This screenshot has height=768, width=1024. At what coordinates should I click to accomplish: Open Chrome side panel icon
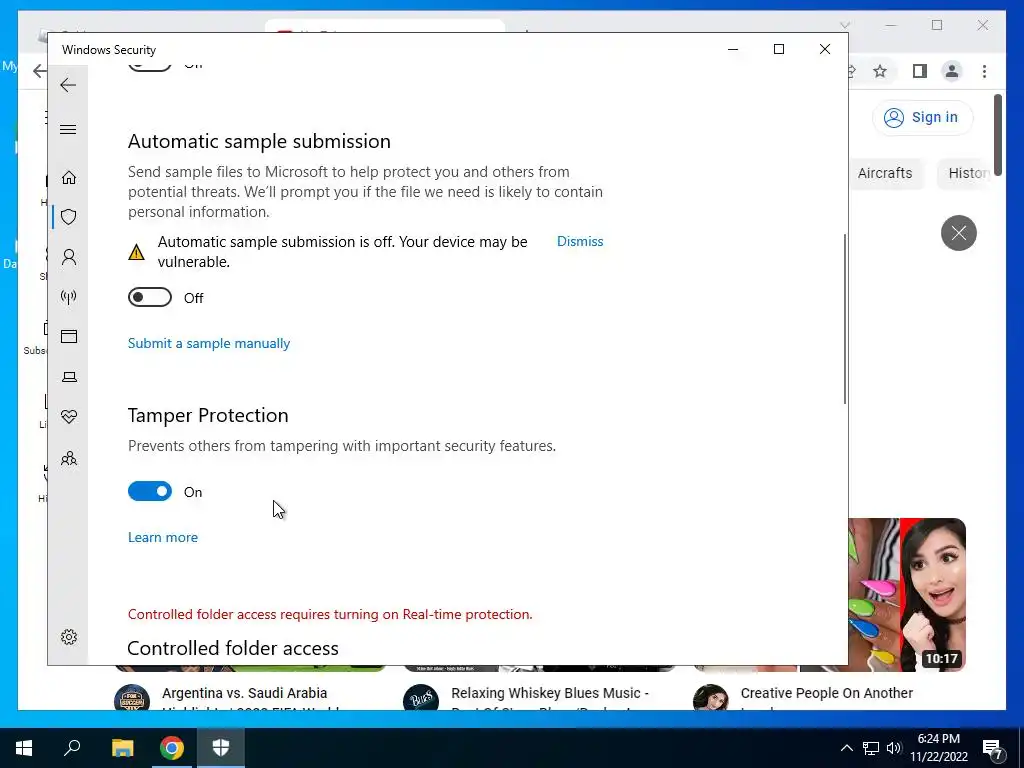click(920, 71)
